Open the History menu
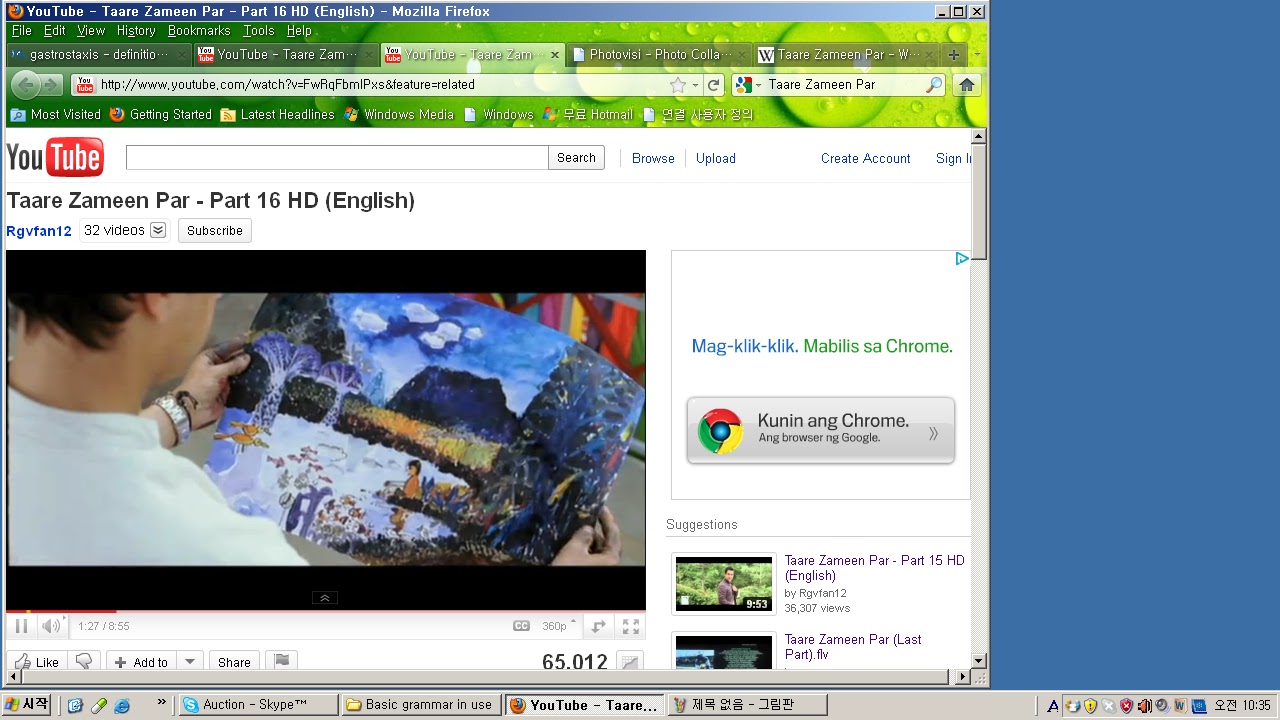Screen dimensions: 1280x720 pyautogui.click(x=136, y=31)
